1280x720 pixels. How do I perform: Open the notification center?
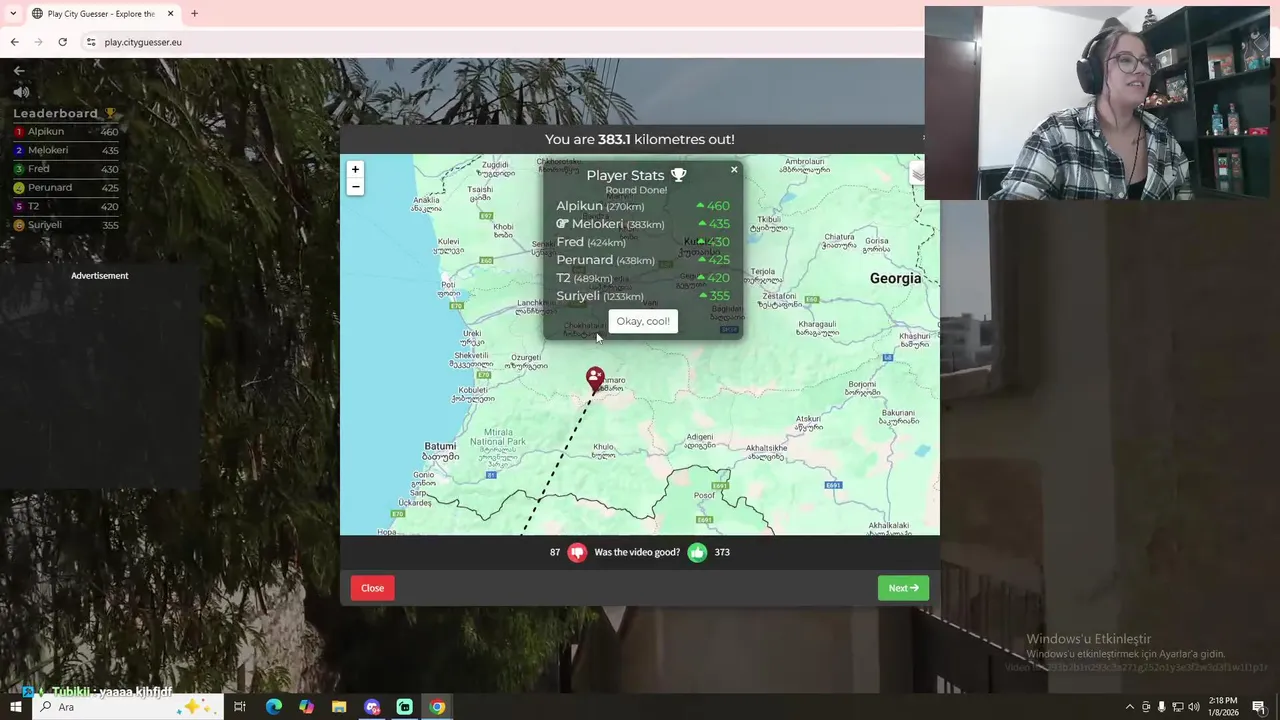pos(1259,707)
